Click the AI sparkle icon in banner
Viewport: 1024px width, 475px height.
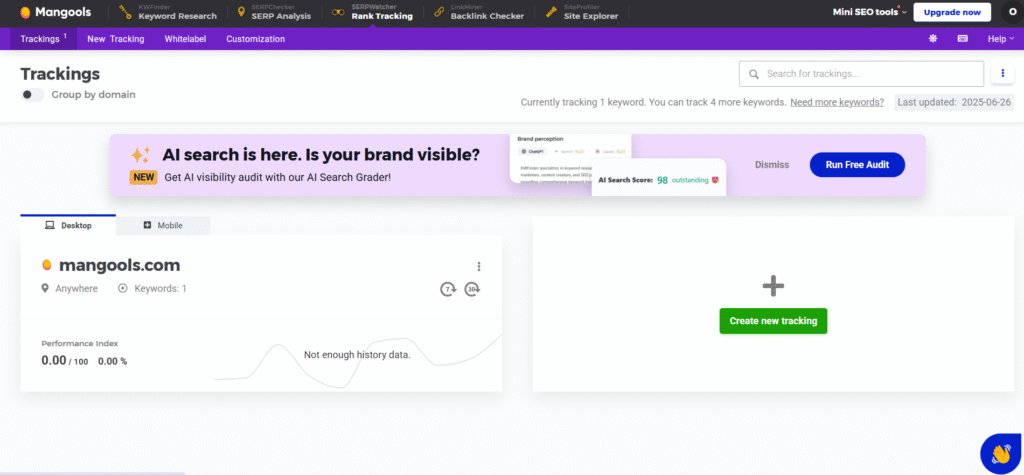(140, 156)
